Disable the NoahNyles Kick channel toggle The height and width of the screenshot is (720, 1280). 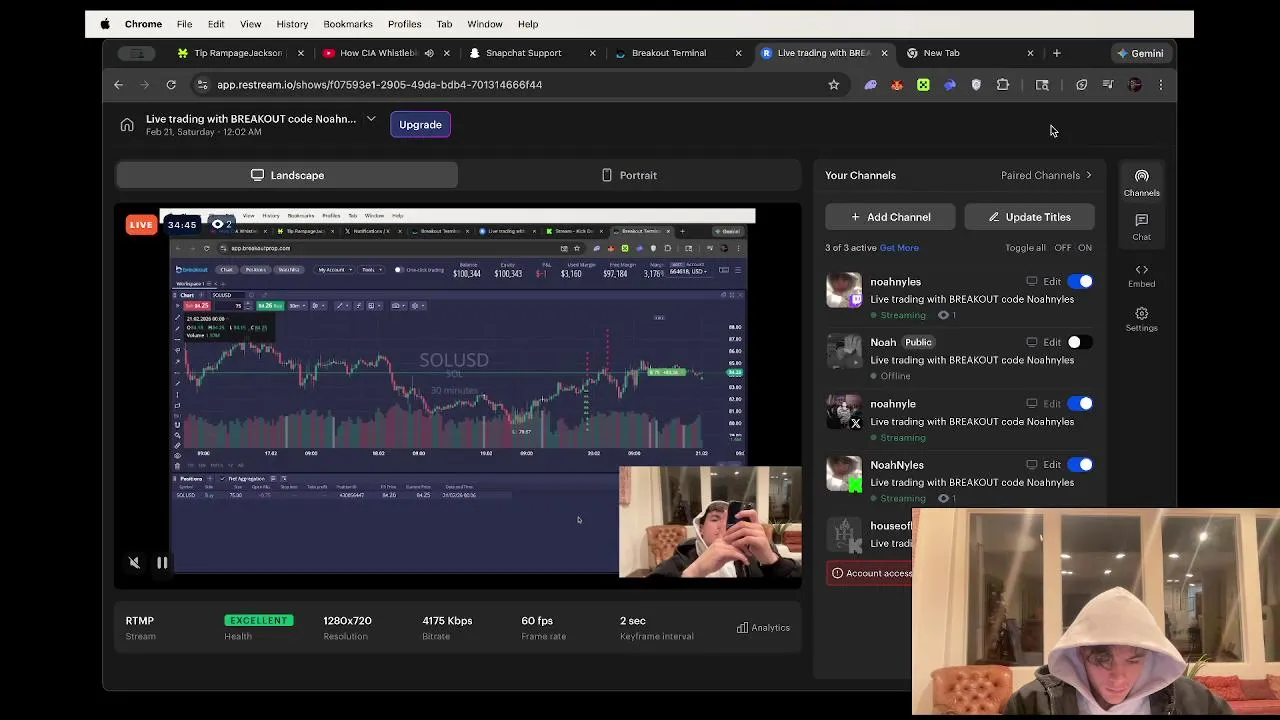pyautogui.click(x=1080, y=465)
